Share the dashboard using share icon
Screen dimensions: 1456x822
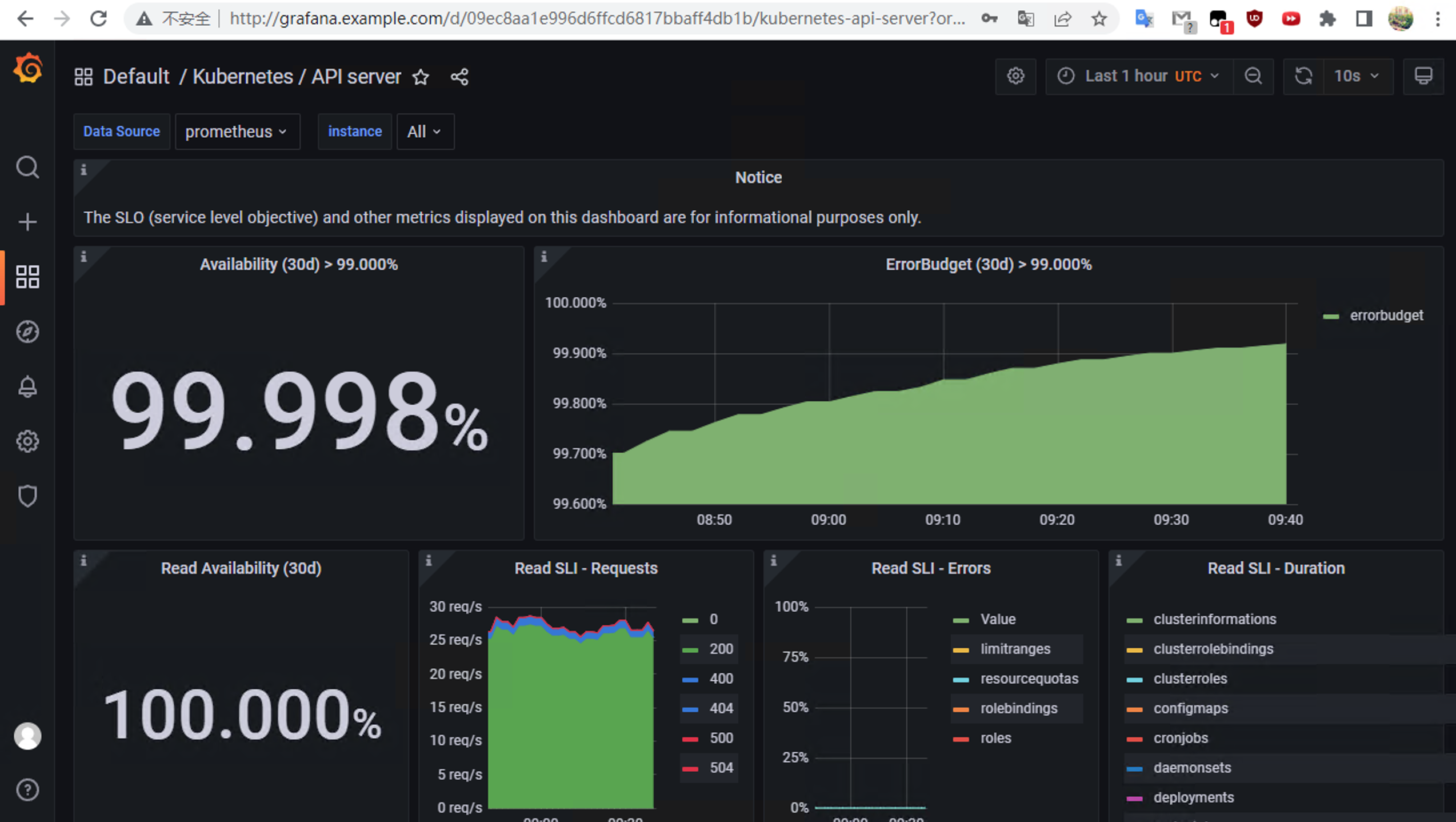click(459, 77)
